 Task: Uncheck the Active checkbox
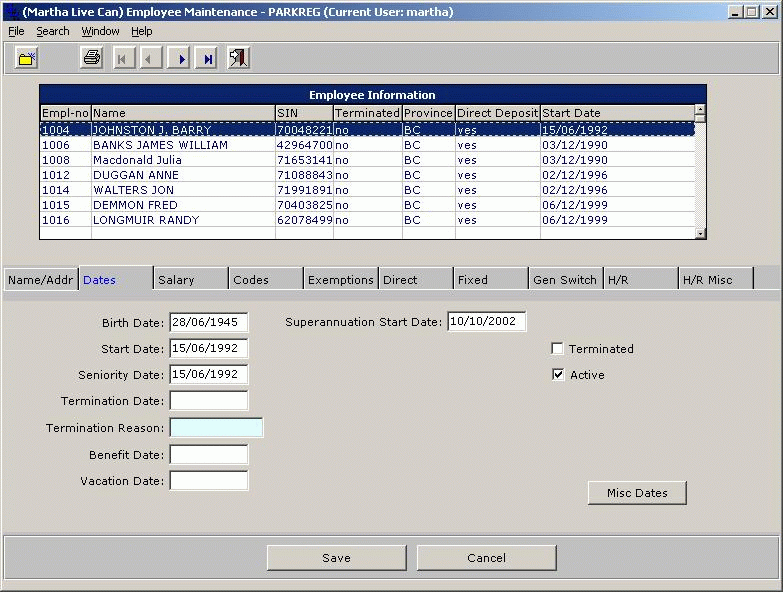point(558,375)
